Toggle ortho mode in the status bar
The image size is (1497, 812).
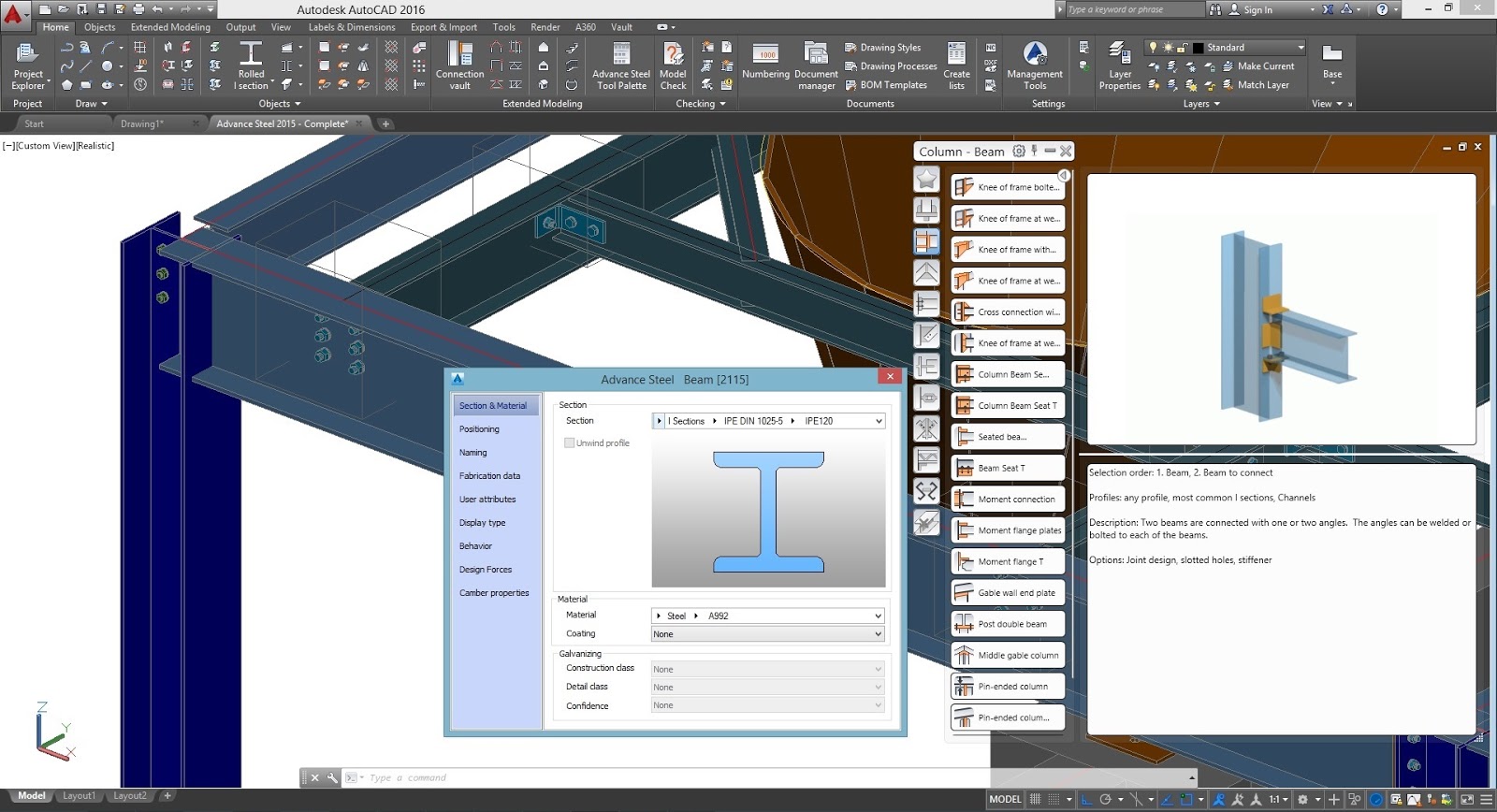coord(1087,800)
